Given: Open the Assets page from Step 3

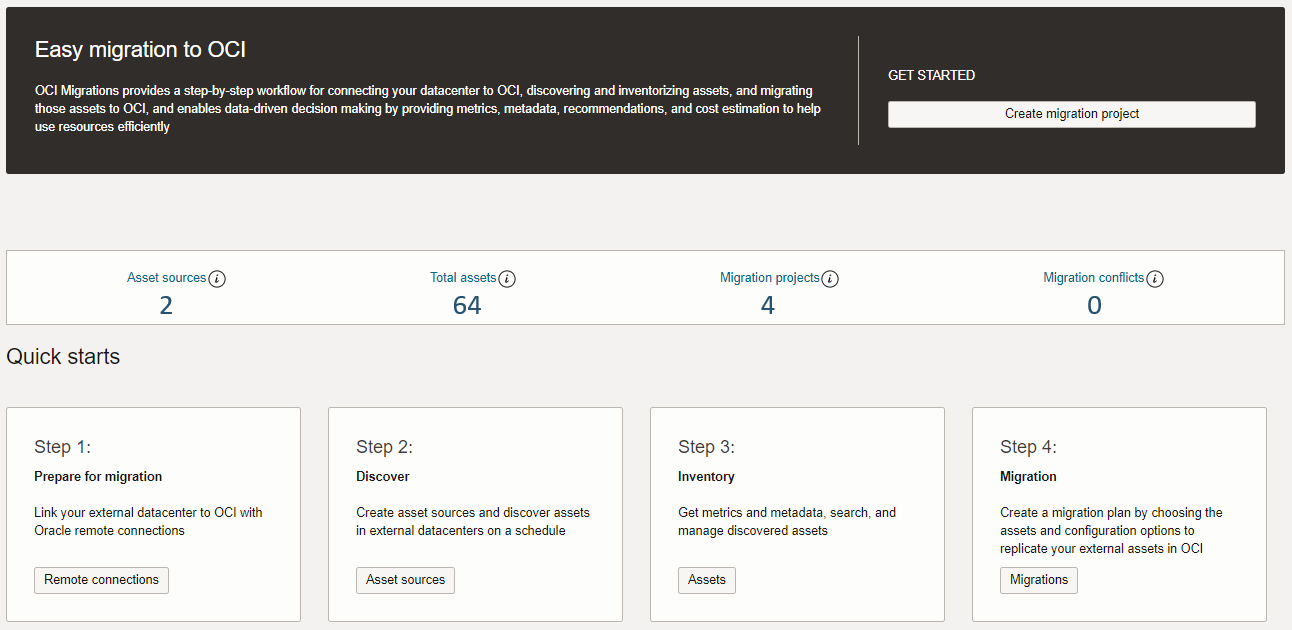Looking at the screenshot, I should click(707, 580).
